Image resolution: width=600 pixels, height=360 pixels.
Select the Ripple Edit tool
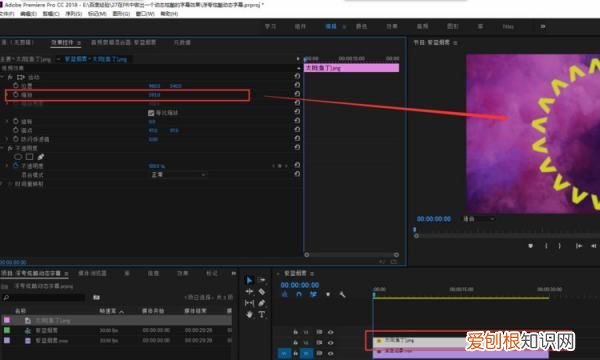249,292
